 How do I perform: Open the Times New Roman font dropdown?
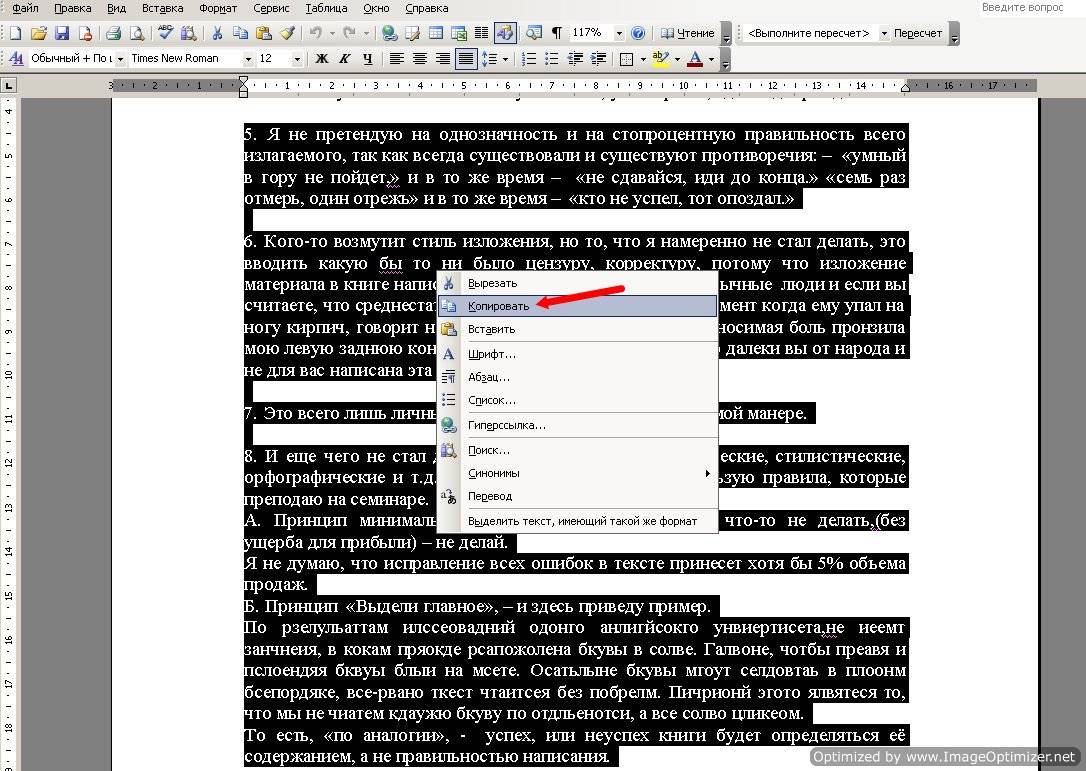pos(248,59)
